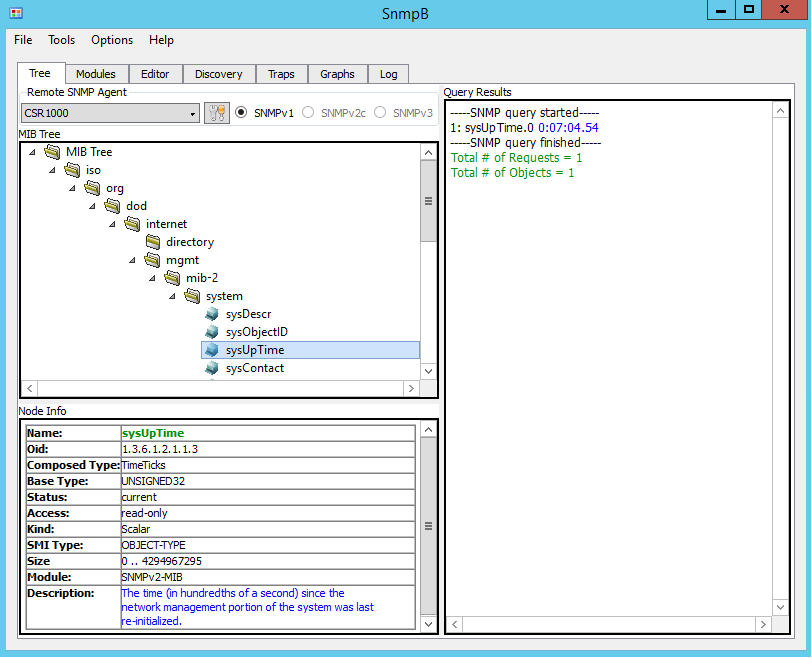Collapse the iso tree branch

[52, 169]
